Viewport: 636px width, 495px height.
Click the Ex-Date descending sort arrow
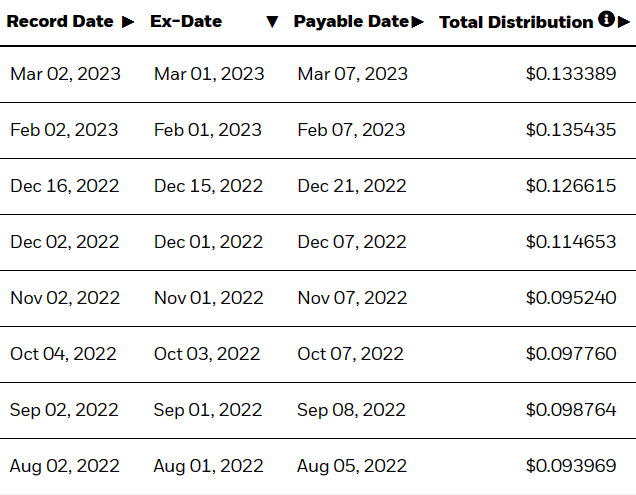coord(272,22)
